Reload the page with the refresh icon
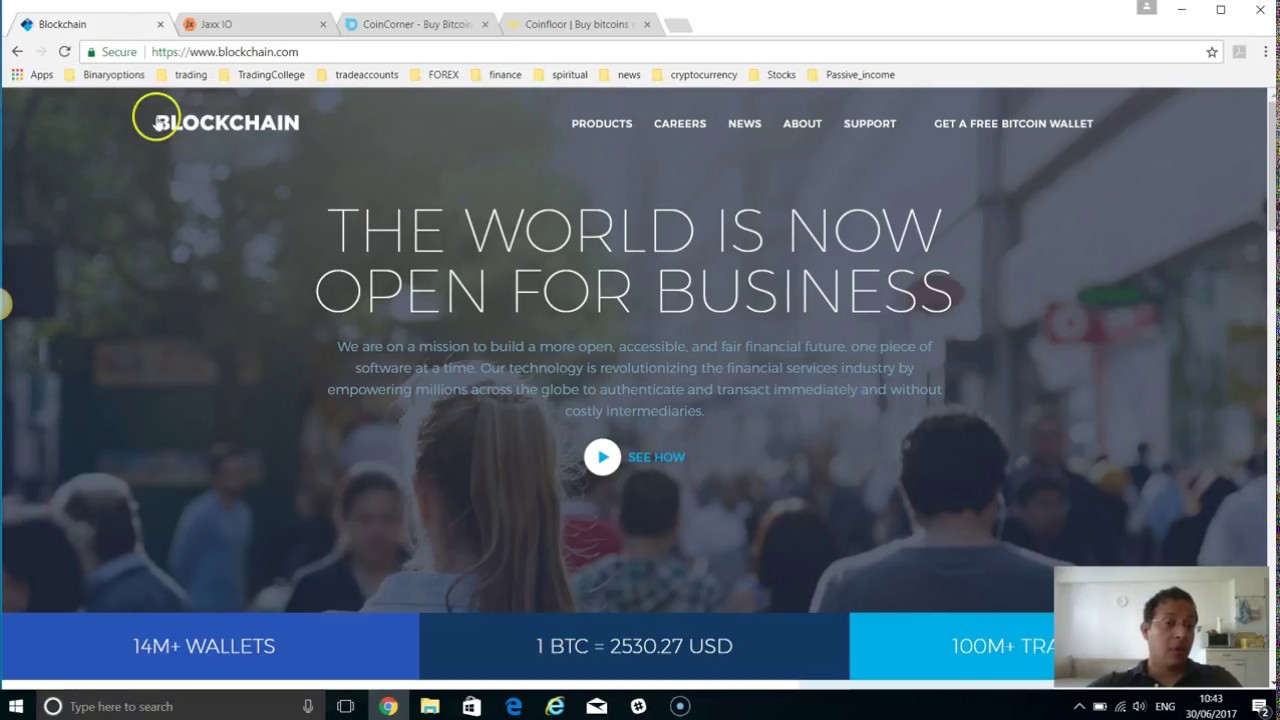The image size is (1280, 720). [65, 52]
